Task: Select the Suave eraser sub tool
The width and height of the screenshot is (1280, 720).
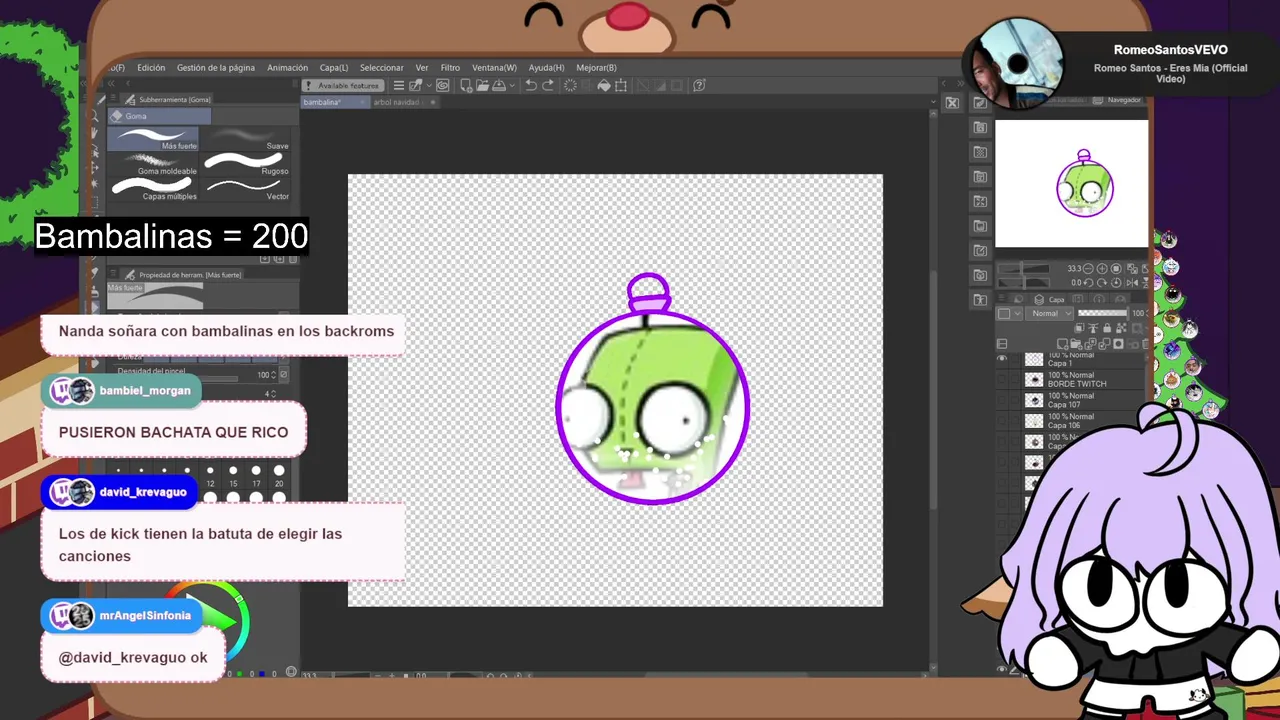Action: coord(247,138)
